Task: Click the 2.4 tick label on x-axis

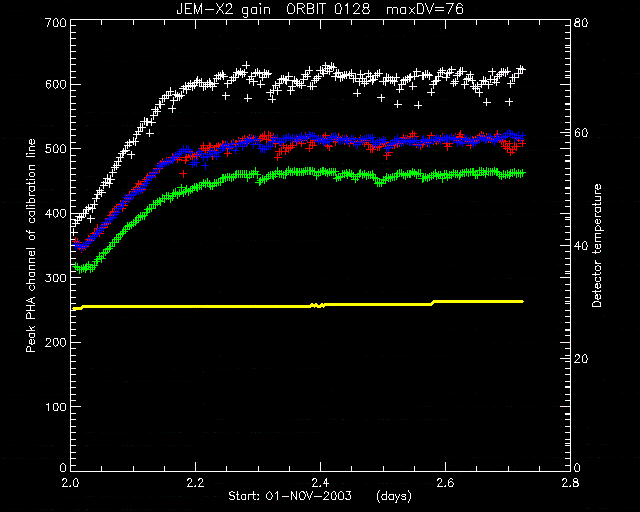Action: point(320,483)
